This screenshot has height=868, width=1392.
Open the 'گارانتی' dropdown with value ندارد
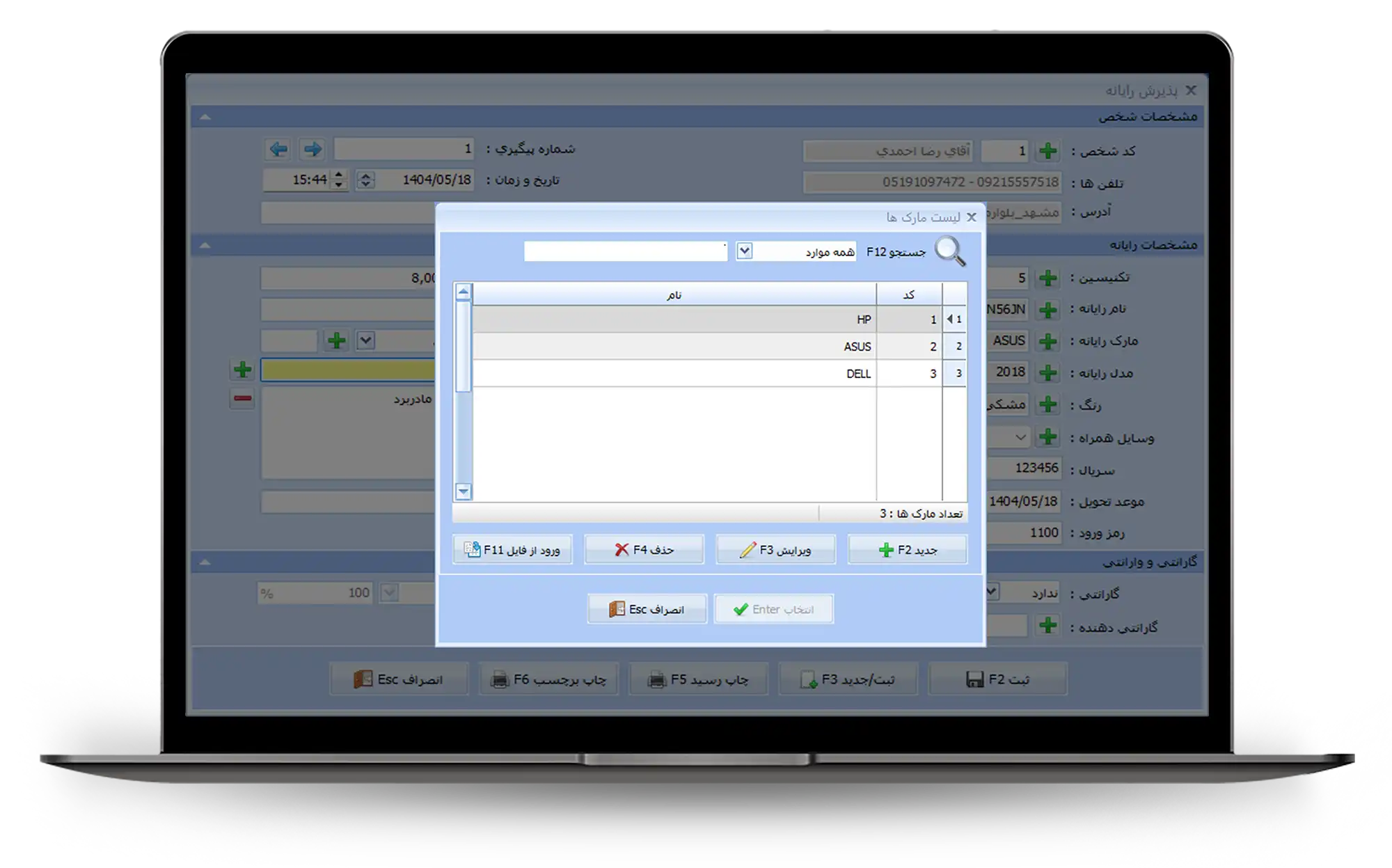pyautogui.click(x=992, y=592)
